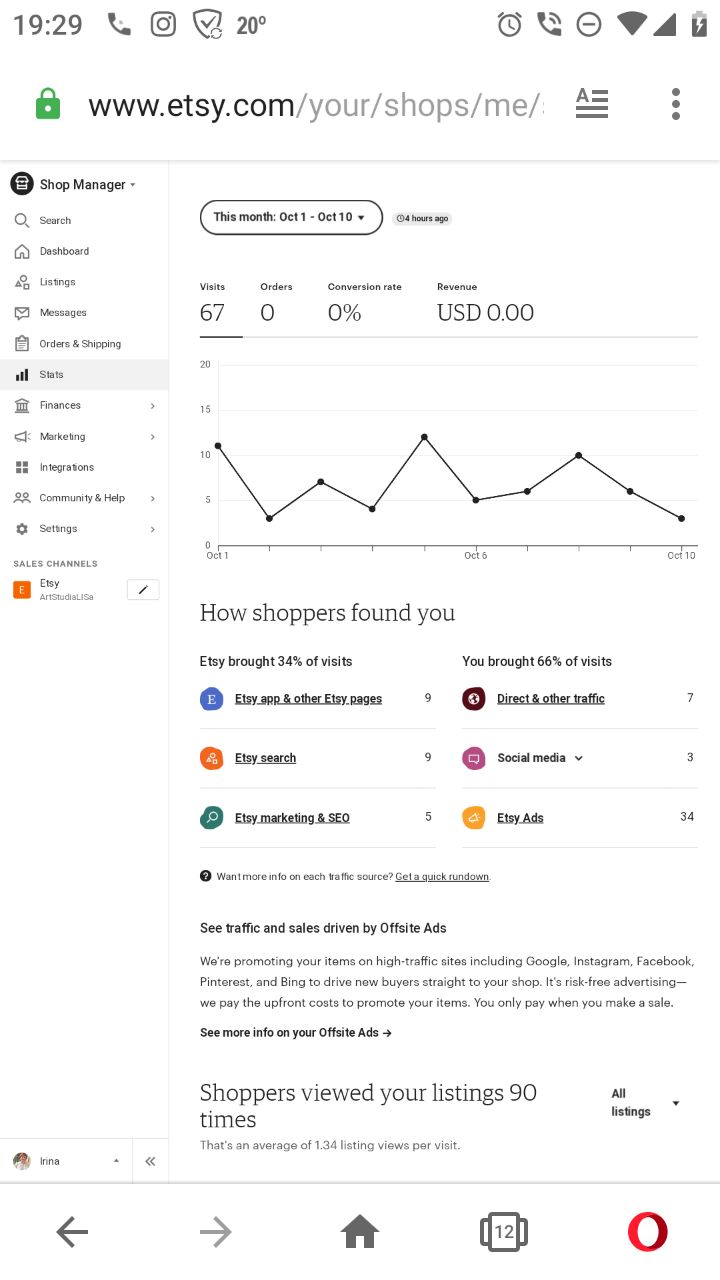Tap the green padlock security icon

[48, 104]
